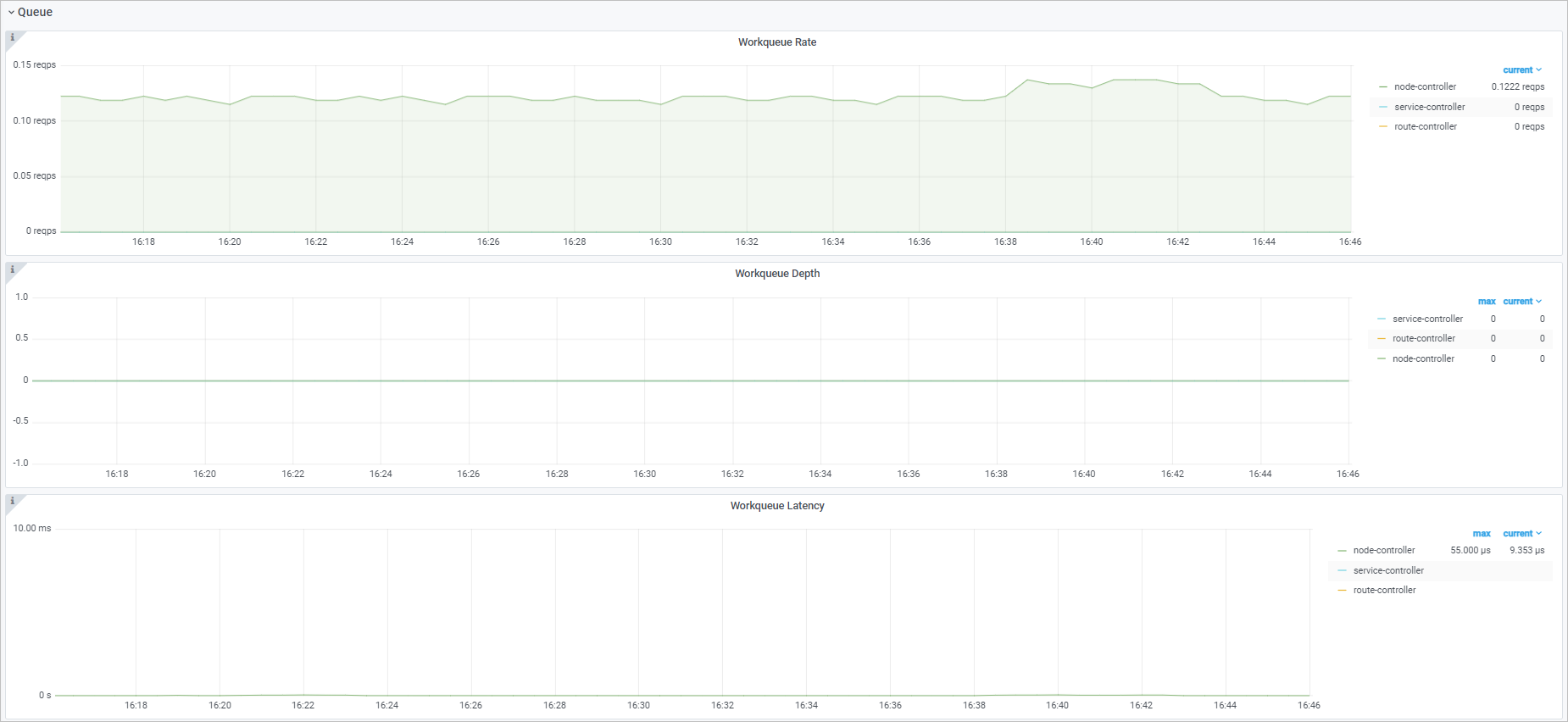Toggle route-controller series in Workqueue Latency legend

click(1384, 590)
